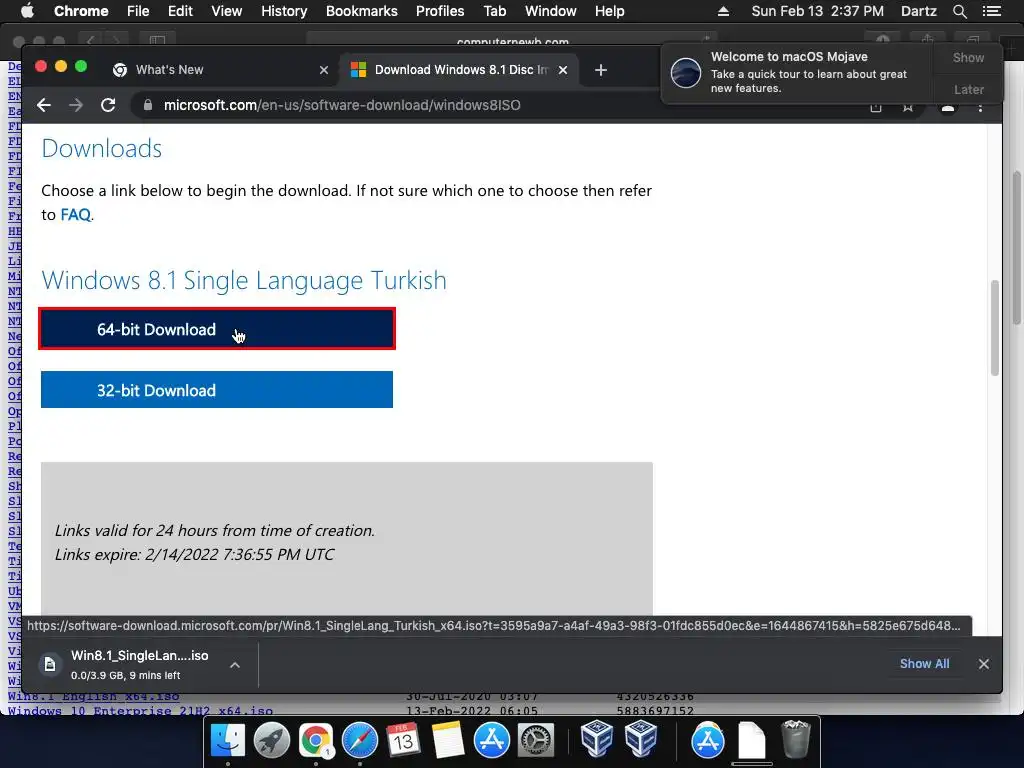Viewport: 1024px width, 768px height.
Task: Open Notification Center from the menu bar
Action: coord(991,11)
